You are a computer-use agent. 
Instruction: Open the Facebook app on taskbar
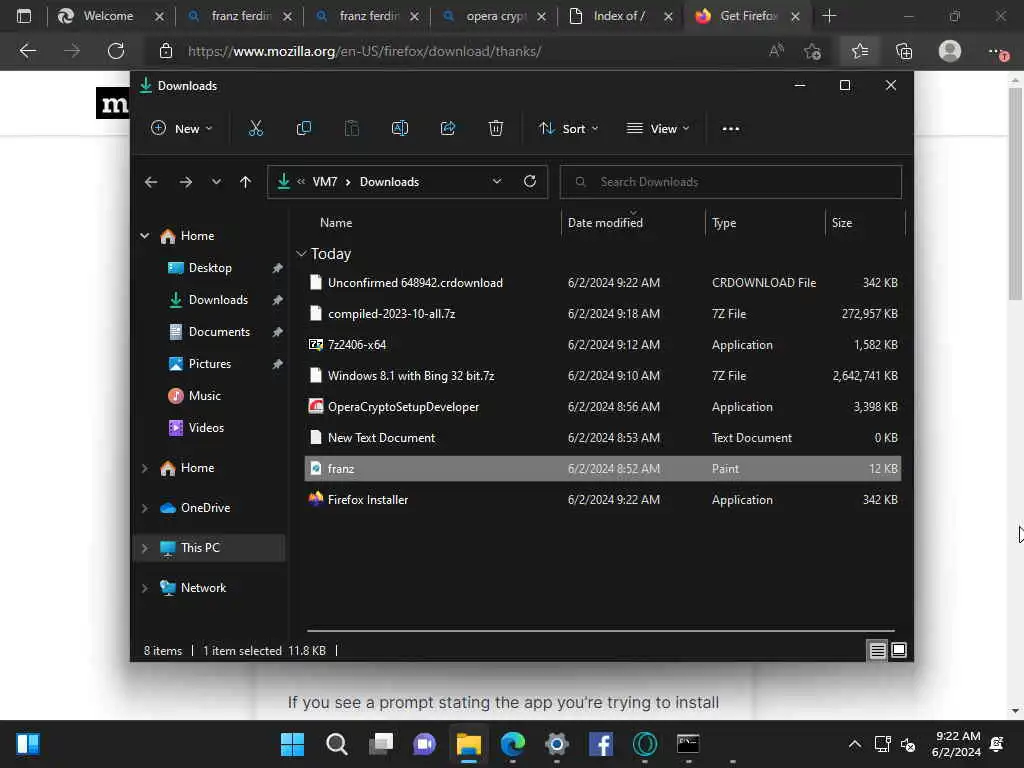tap(601, 744)
